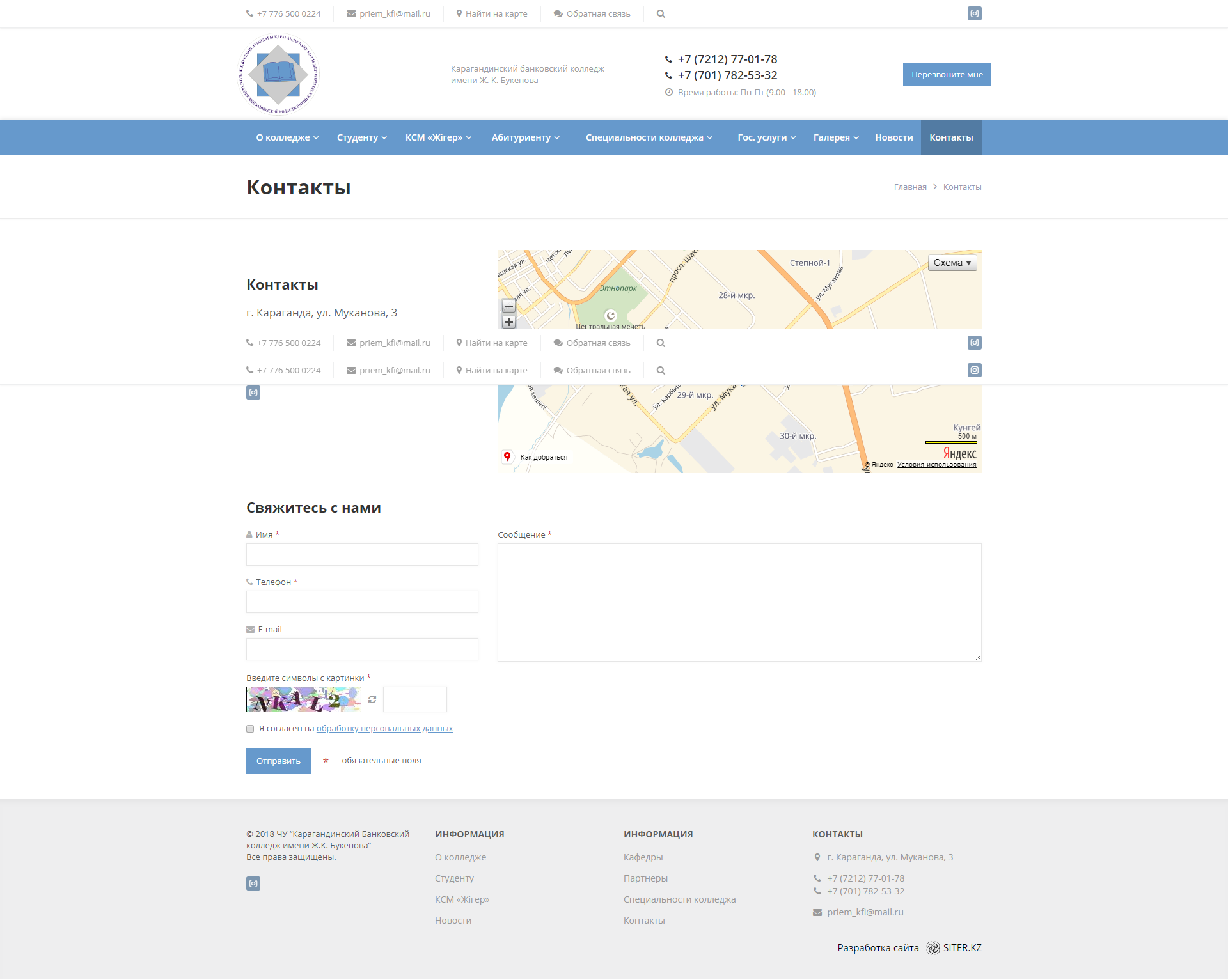
Task: Click the search magnifier in top bar
Action: [x=661, y=13]
